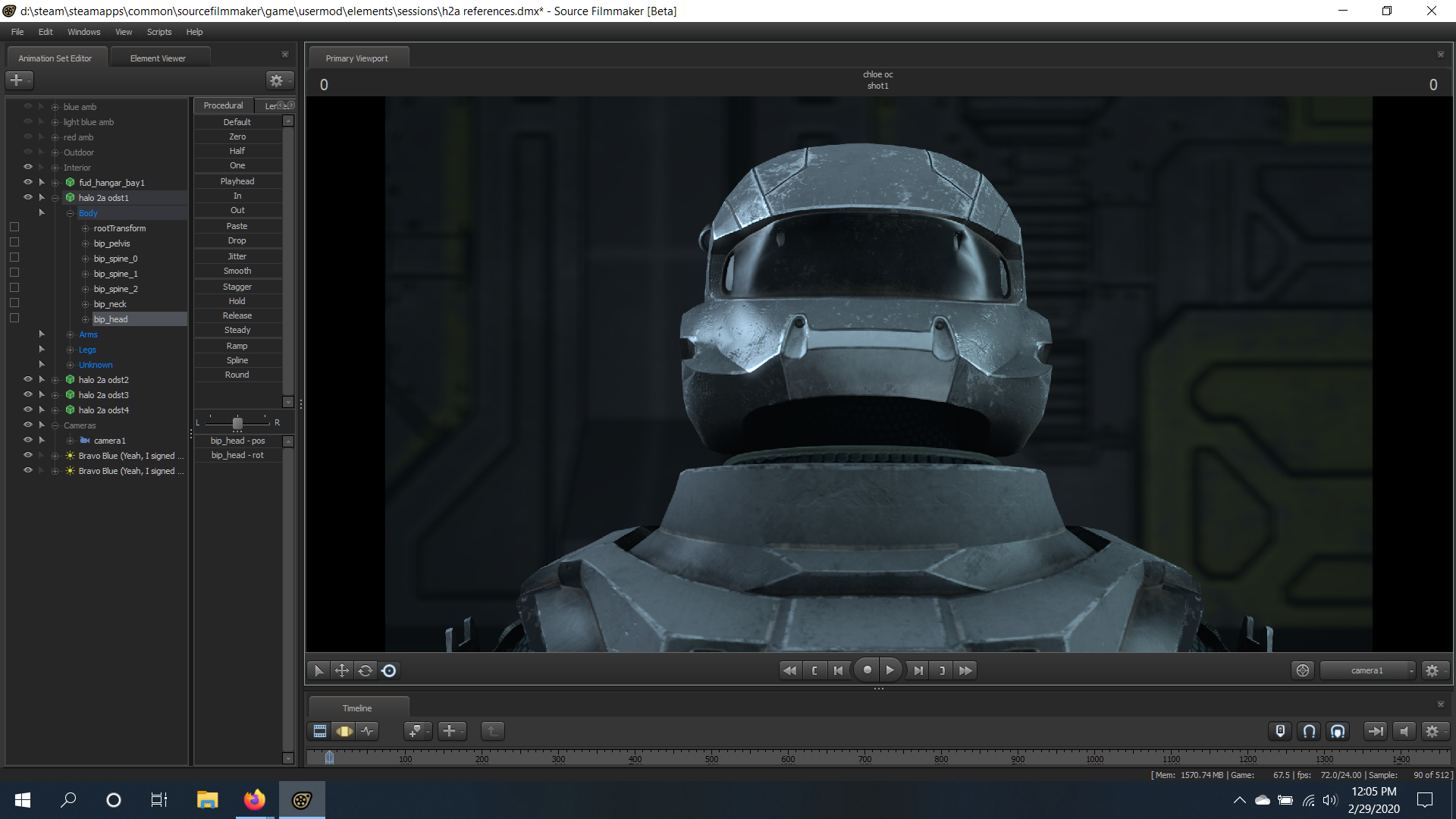Toggle the timeline snap magnet icon

pyautogui.click(x=1310, y=731)
